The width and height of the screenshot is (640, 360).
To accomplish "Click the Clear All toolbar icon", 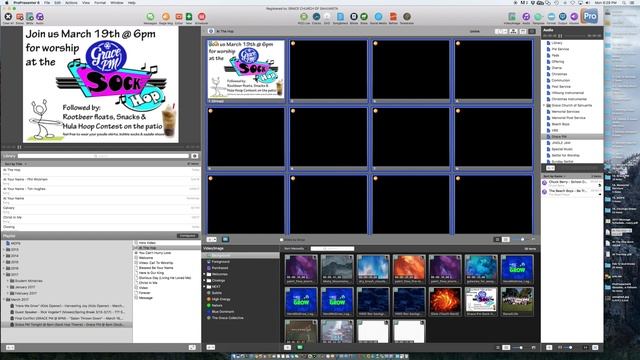I will 8,17.
